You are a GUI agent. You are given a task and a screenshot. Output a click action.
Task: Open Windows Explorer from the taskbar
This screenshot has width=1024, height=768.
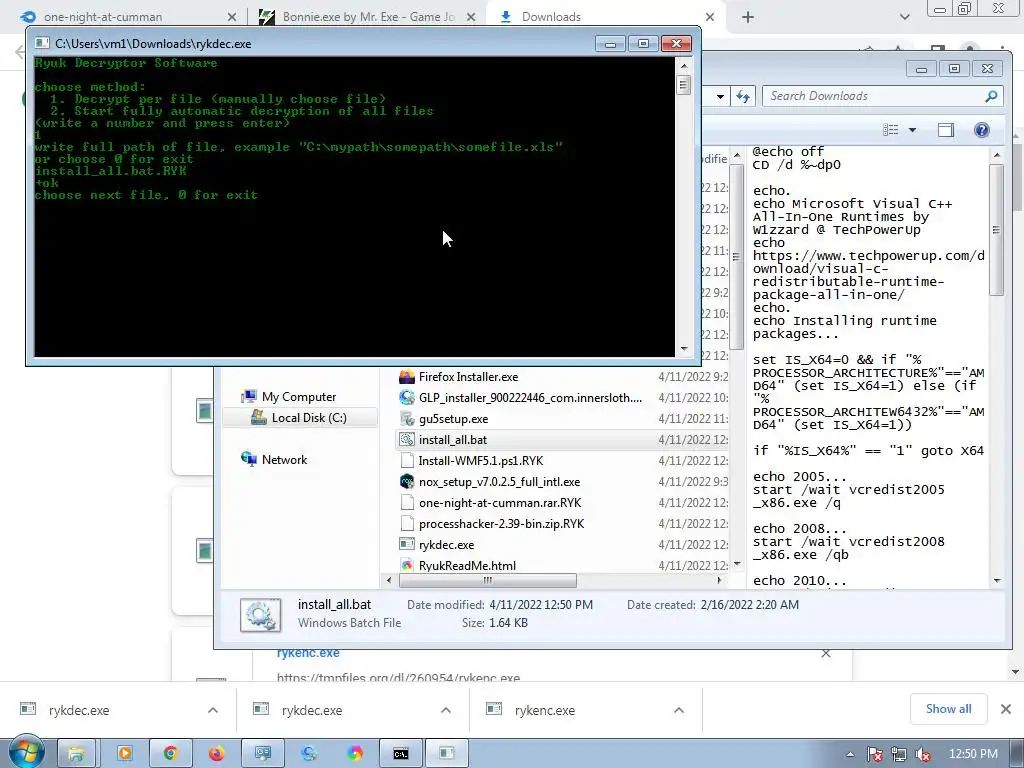tap(76, 754)
